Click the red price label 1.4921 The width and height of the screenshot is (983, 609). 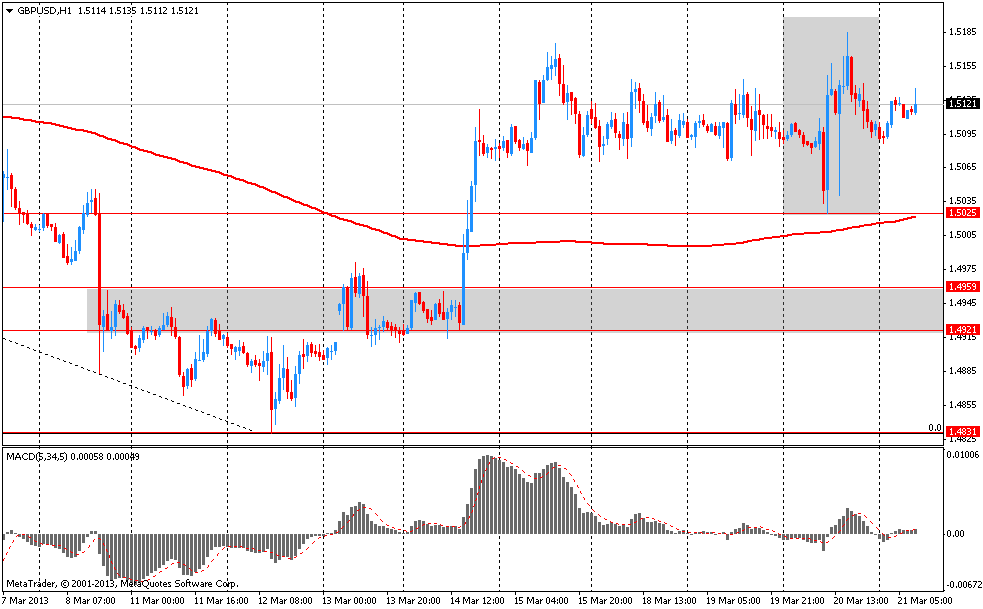point(963,330)
